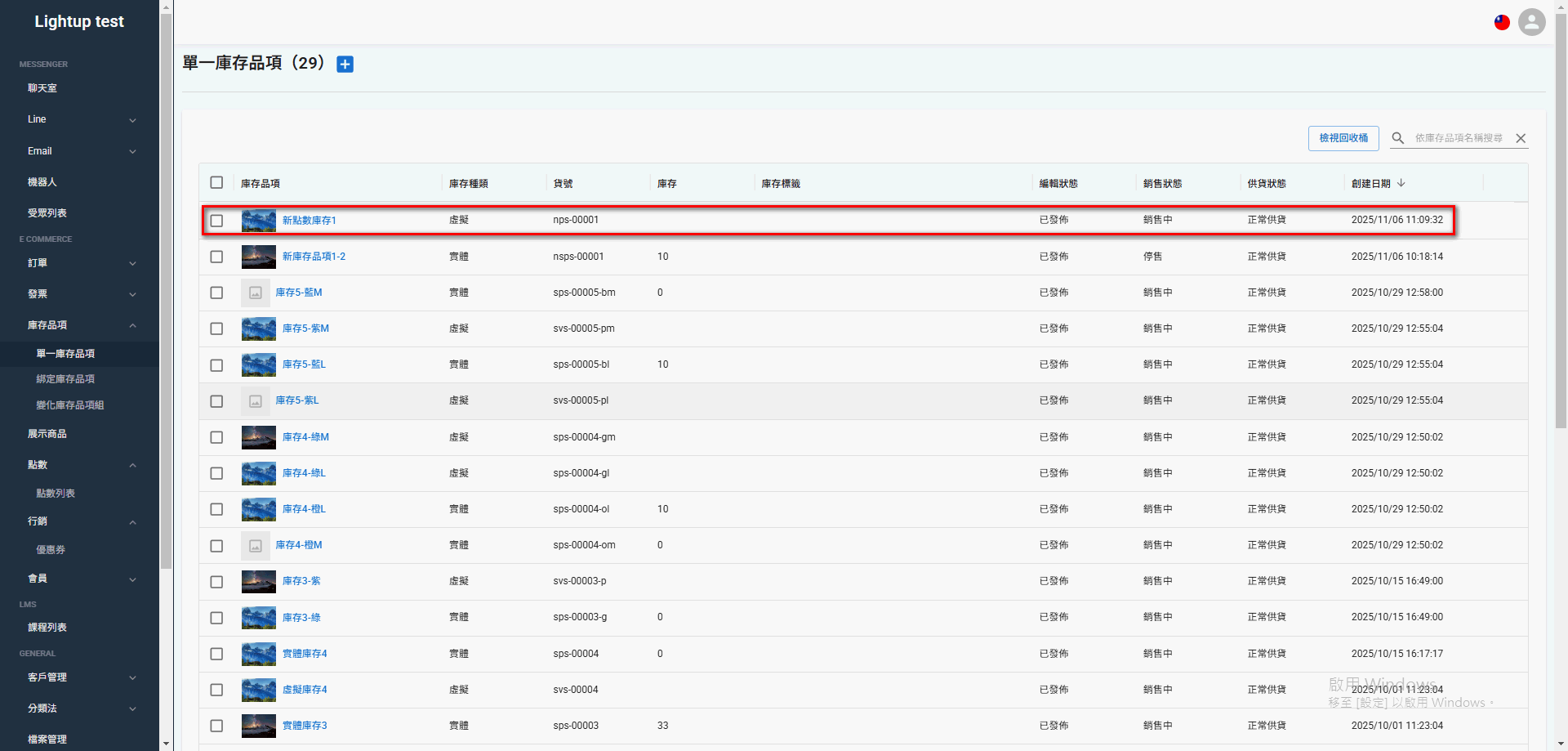This screenshot has height=751, width=1568.
Task: Expand the 會員 sidebar menu
Action: pos(79,579)
